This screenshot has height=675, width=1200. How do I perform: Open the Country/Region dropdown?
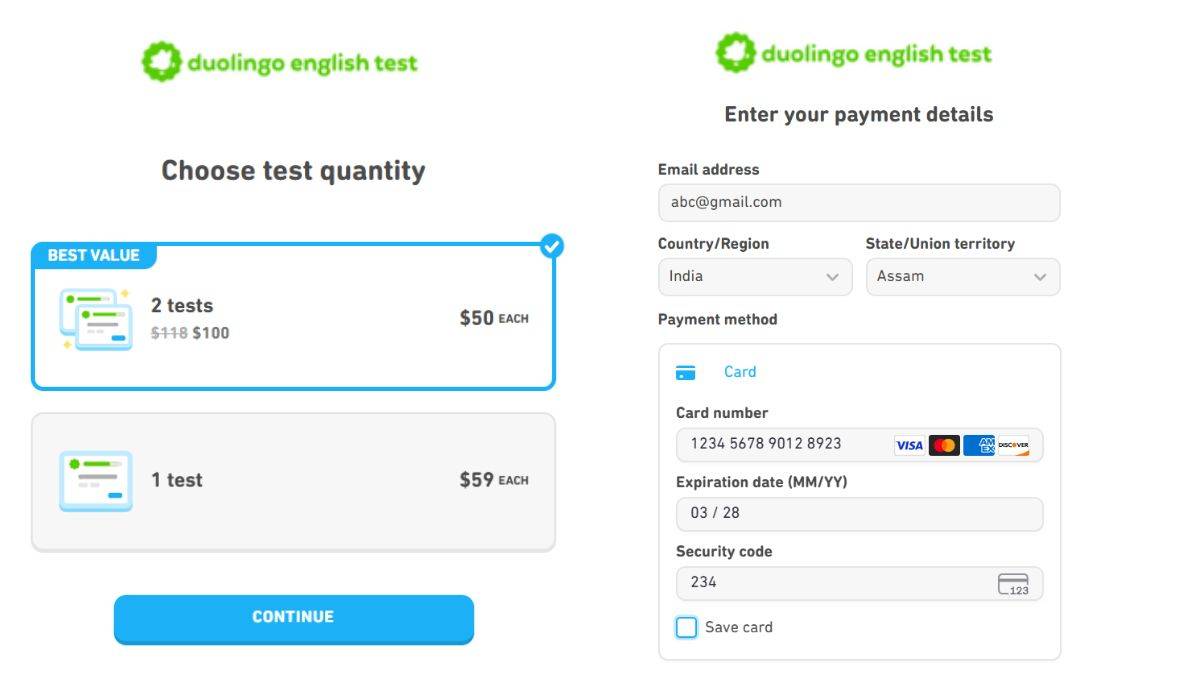click(x=755, y=277)
